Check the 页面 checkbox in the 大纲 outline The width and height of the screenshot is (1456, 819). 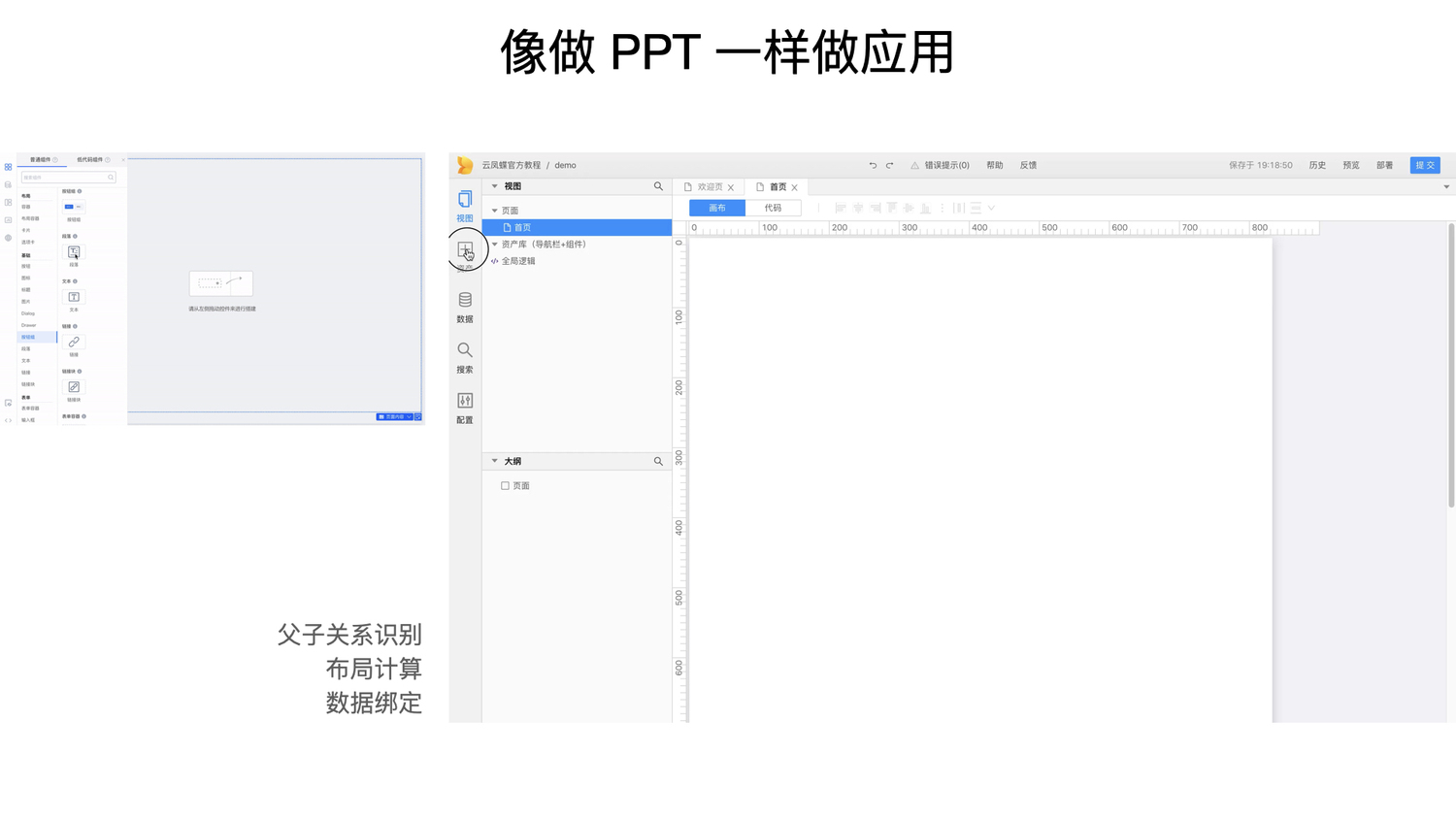click(x=506, y=485)
